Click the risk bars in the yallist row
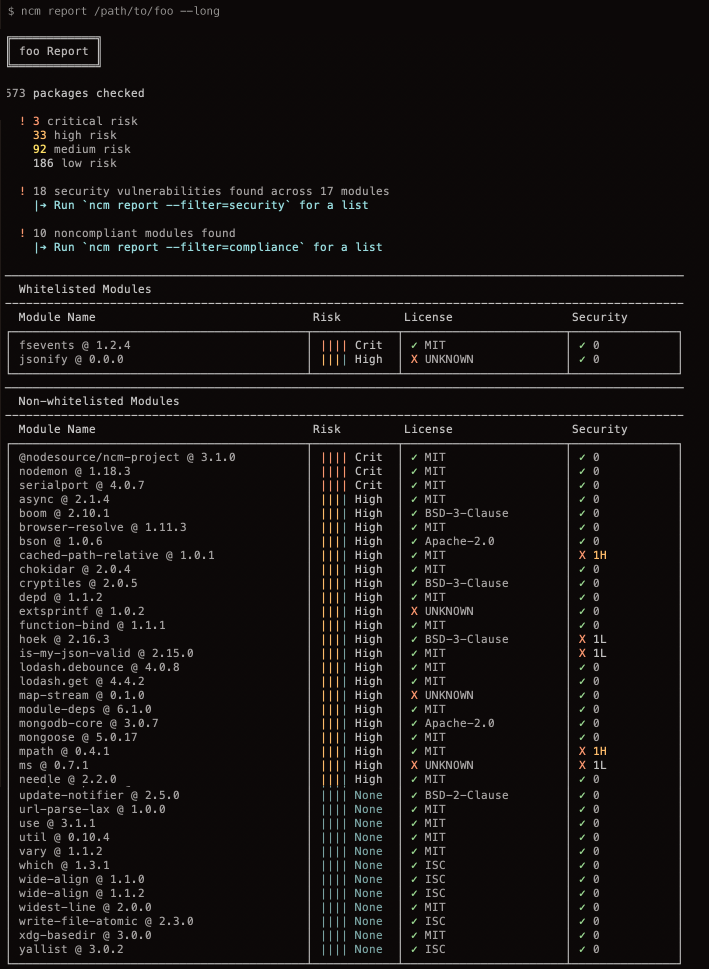The height and width of the screenshot is (969, 709). pos(334,949)
